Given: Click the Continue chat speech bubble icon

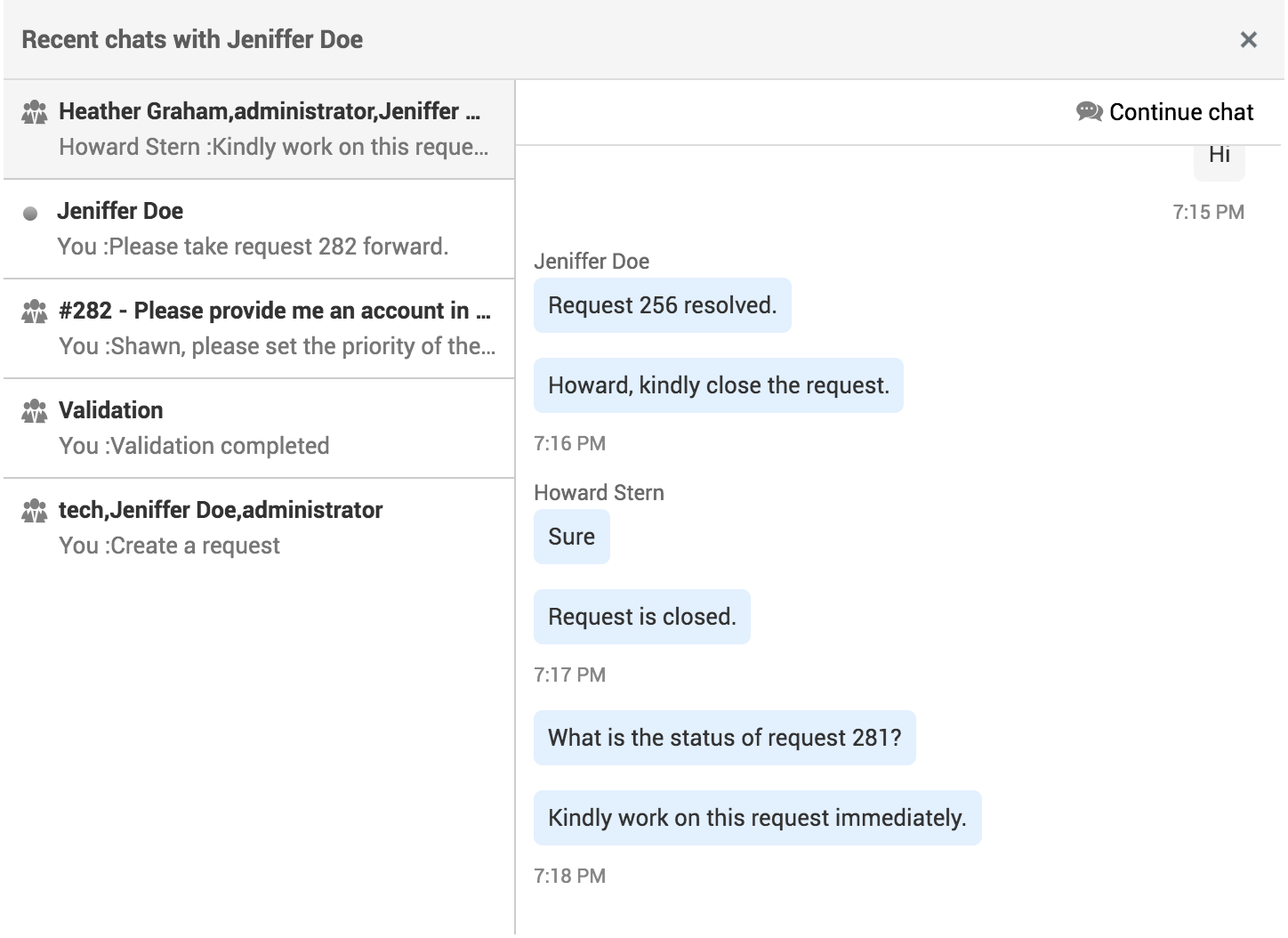Looking at the screenshot, I should 1089,112.
